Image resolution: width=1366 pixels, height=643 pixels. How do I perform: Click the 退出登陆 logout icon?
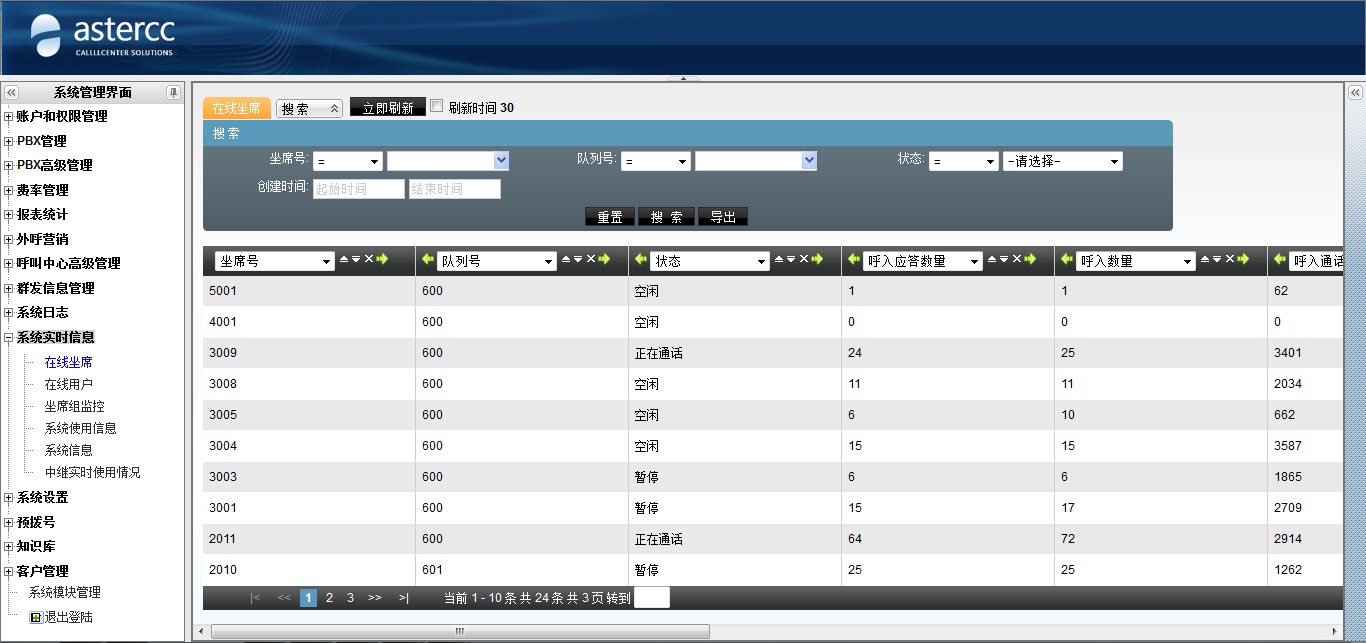coord(36,617)
